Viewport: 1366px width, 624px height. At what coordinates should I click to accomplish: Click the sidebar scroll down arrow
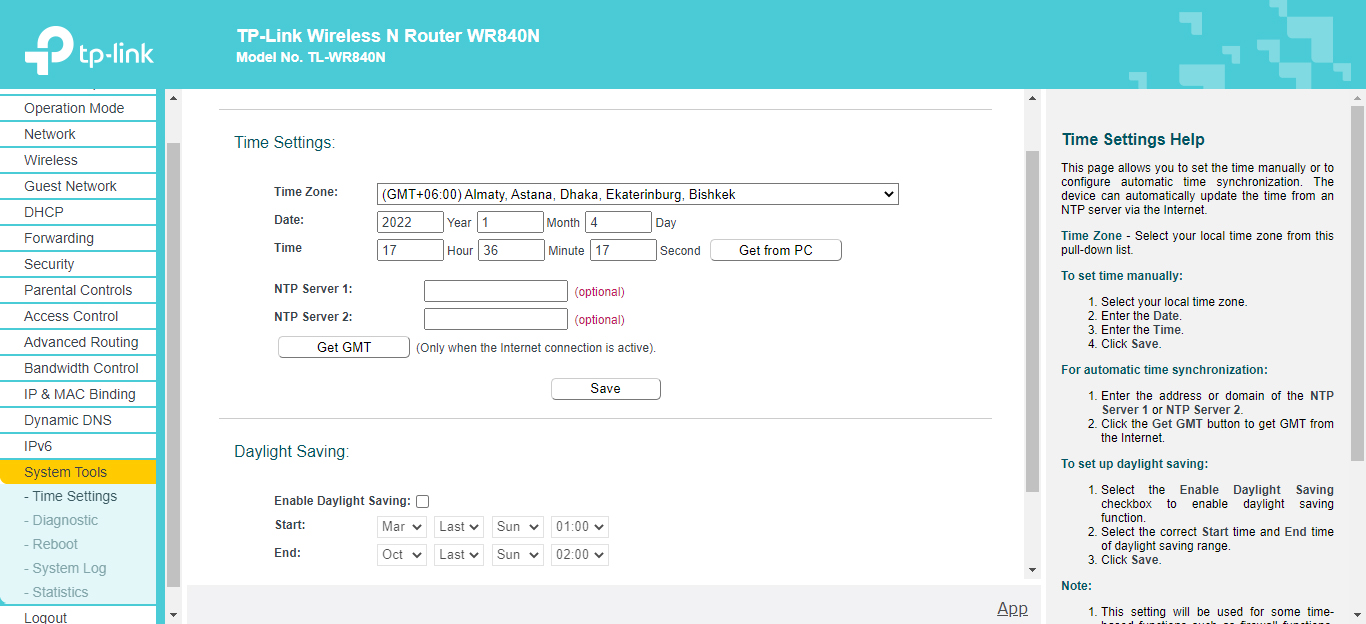click(173, 614)
